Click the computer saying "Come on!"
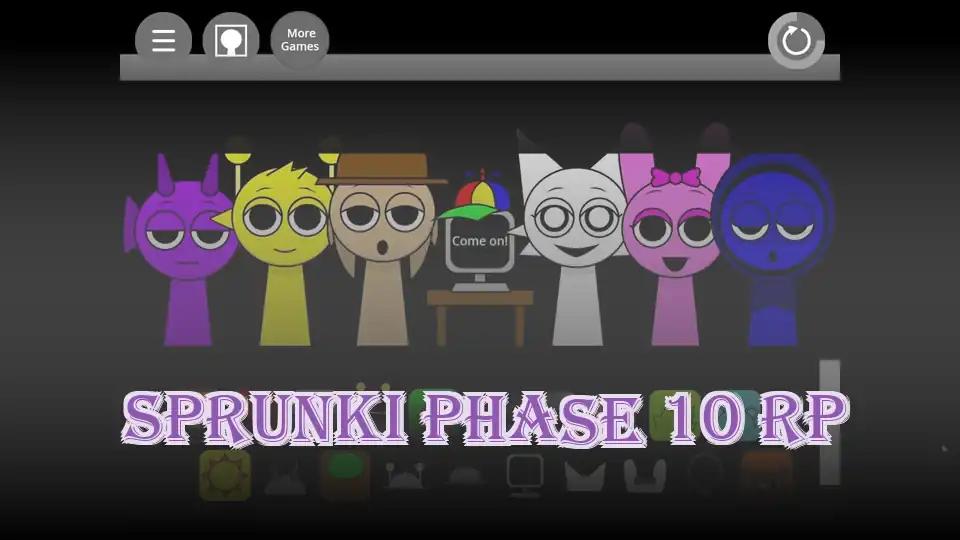Viewport: 960px width, 540px height. click(x=479, y=257)
